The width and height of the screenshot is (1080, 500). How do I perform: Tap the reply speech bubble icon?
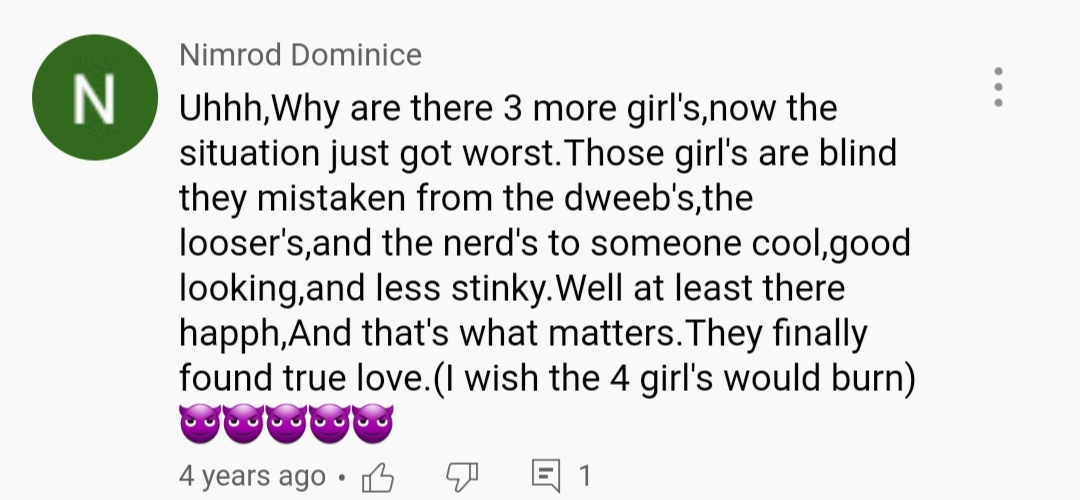pos(546,477)
